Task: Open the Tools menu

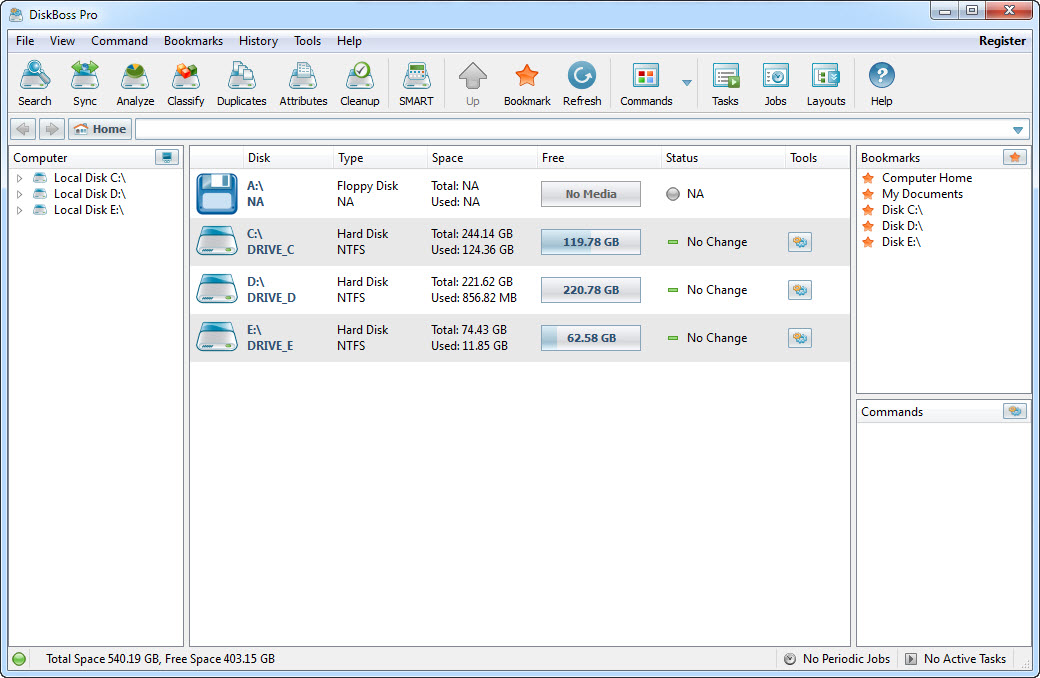Action: 307,41
